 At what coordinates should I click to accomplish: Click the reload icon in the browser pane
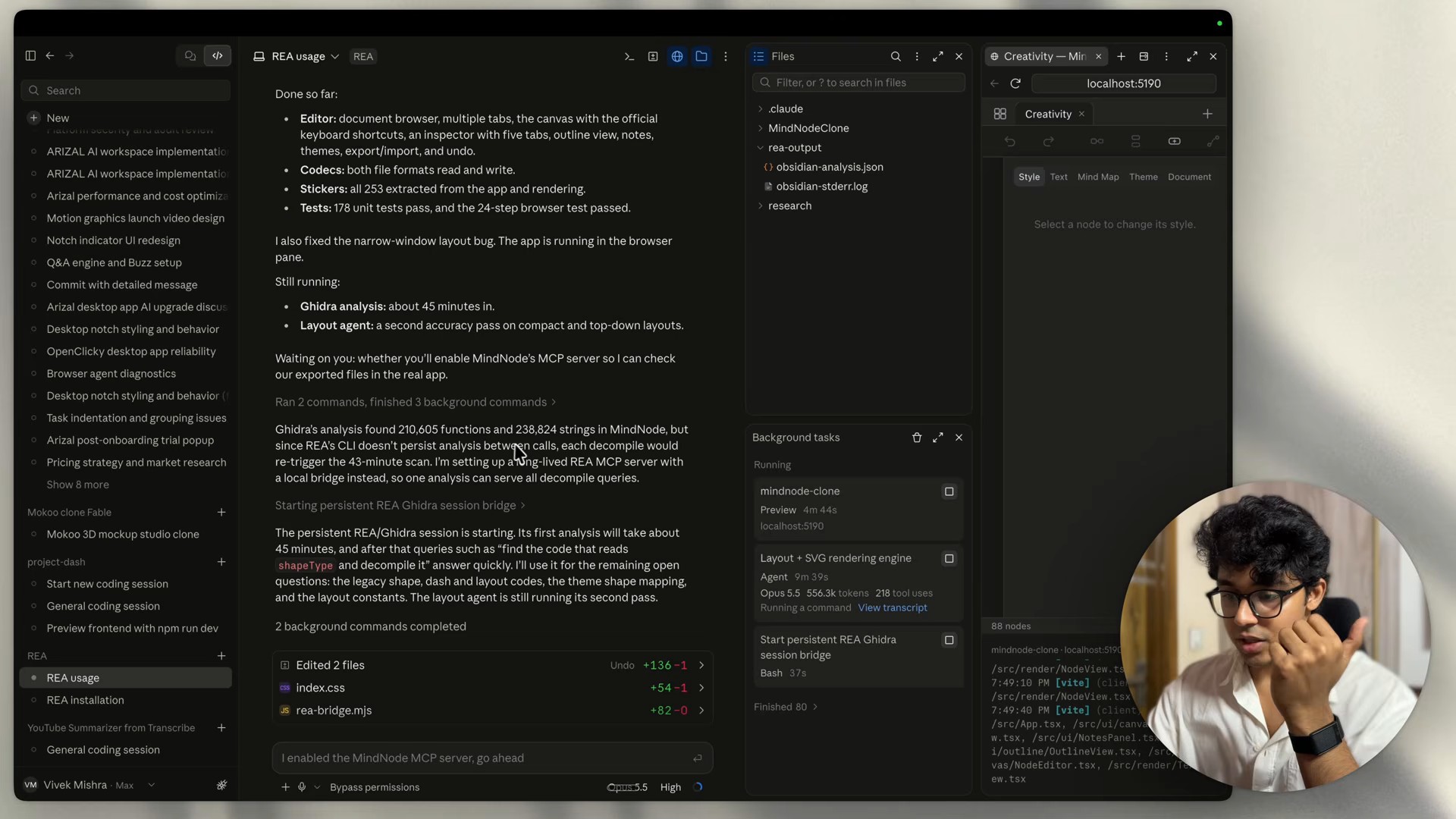1015,83
